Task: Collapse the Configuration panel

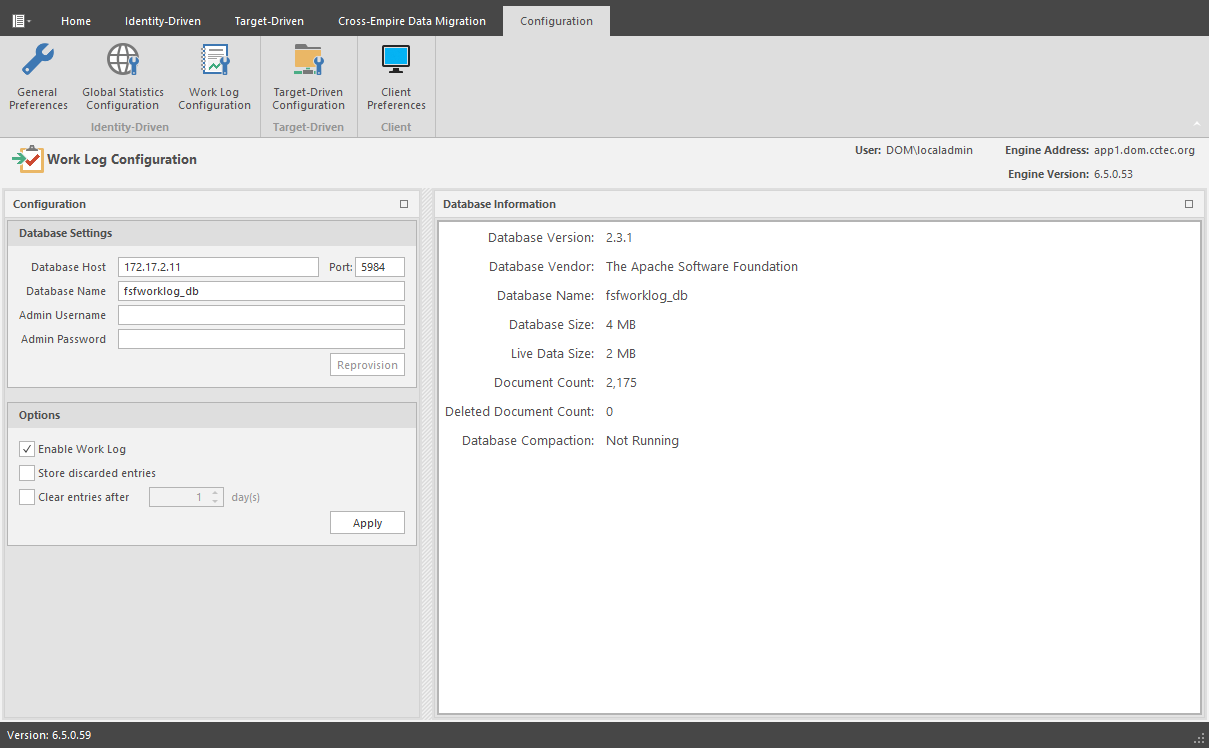Action: pos(404,203)
